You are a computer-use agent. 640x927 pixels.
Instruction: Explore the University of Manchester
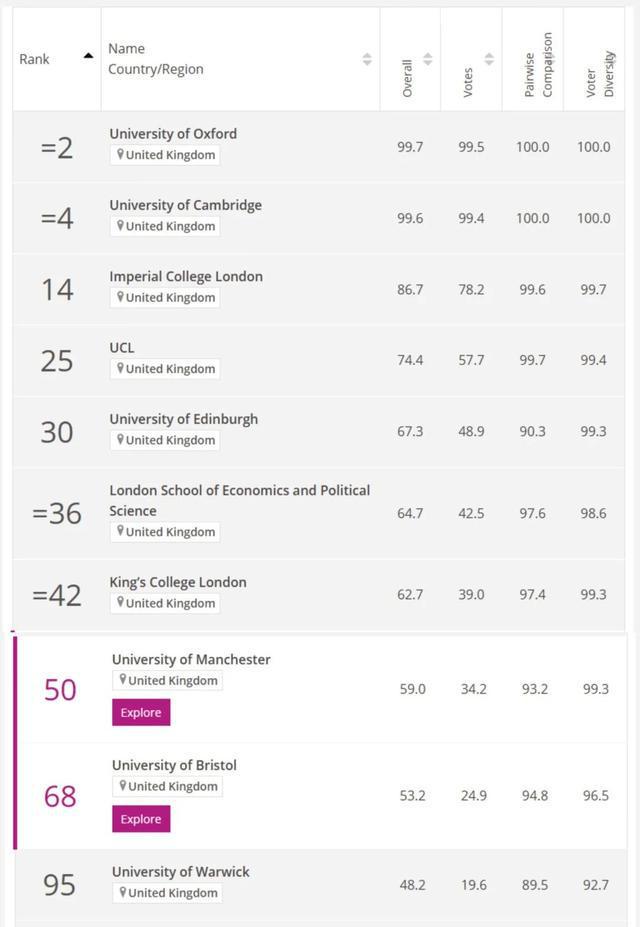tap(141, 712)
